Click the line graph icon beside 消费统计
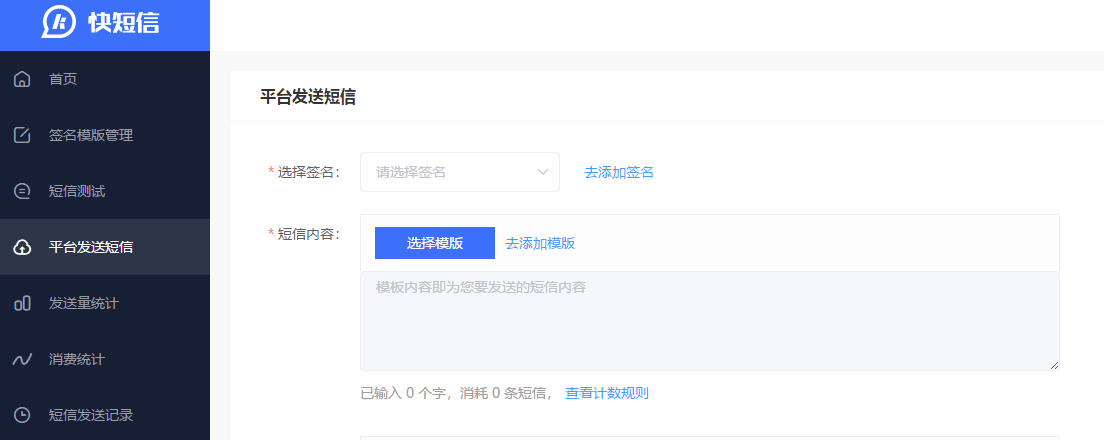 point(22,359)
